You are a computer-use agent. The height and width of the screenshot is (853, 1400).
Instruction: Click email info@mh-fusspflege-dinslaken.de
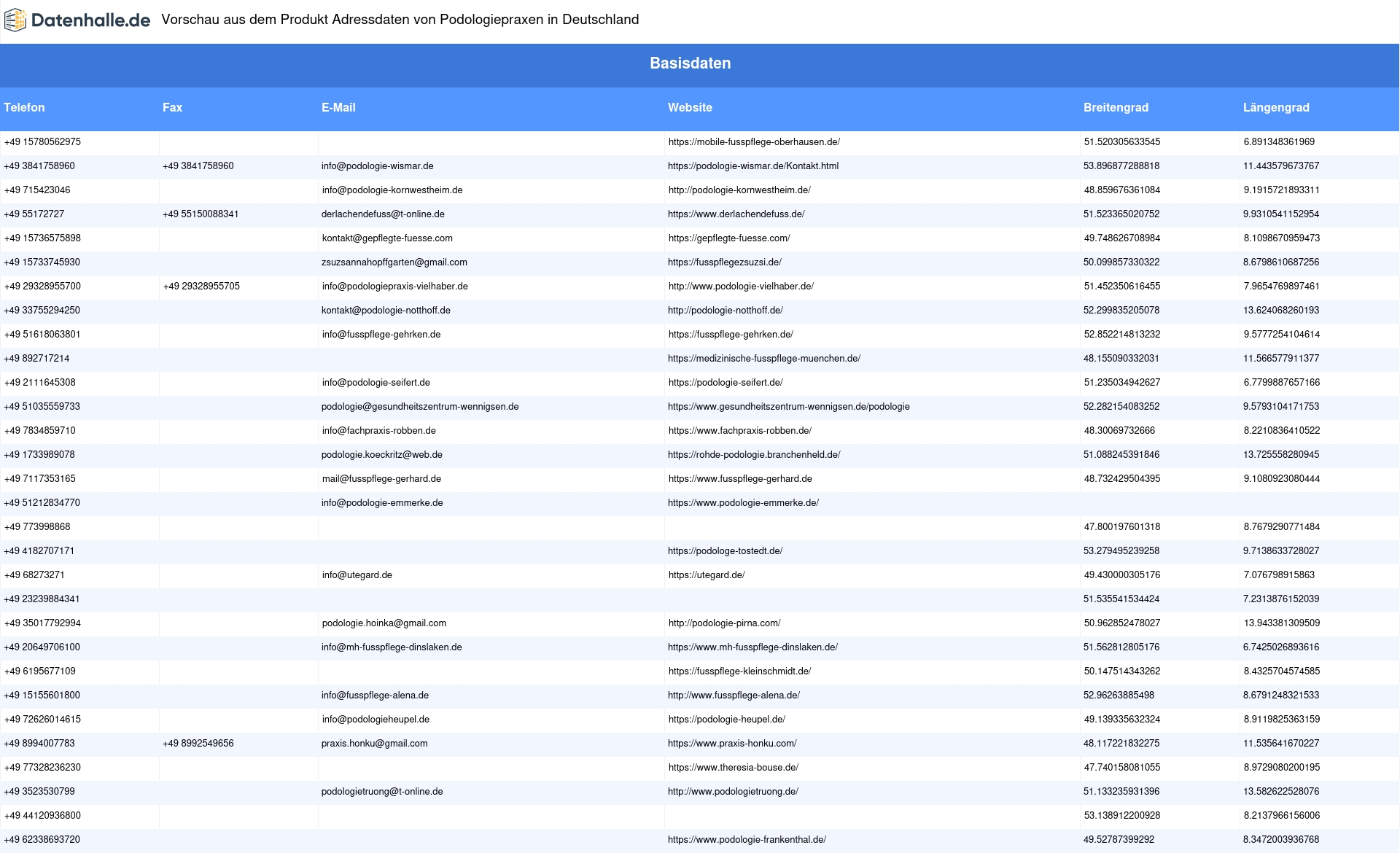[392, 647]
